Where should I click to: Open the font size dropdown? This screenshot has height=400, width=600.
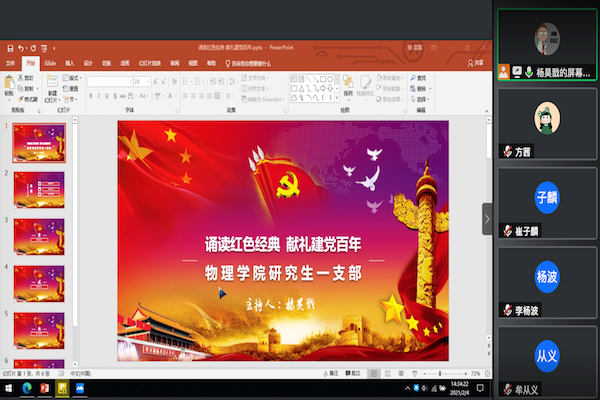click(139, 80)
